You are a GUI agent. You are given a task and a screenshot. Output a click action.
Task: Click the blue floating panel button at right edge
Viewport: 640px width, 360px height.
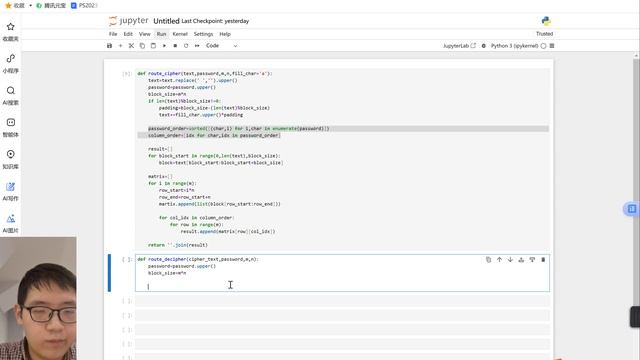point(631,209)
